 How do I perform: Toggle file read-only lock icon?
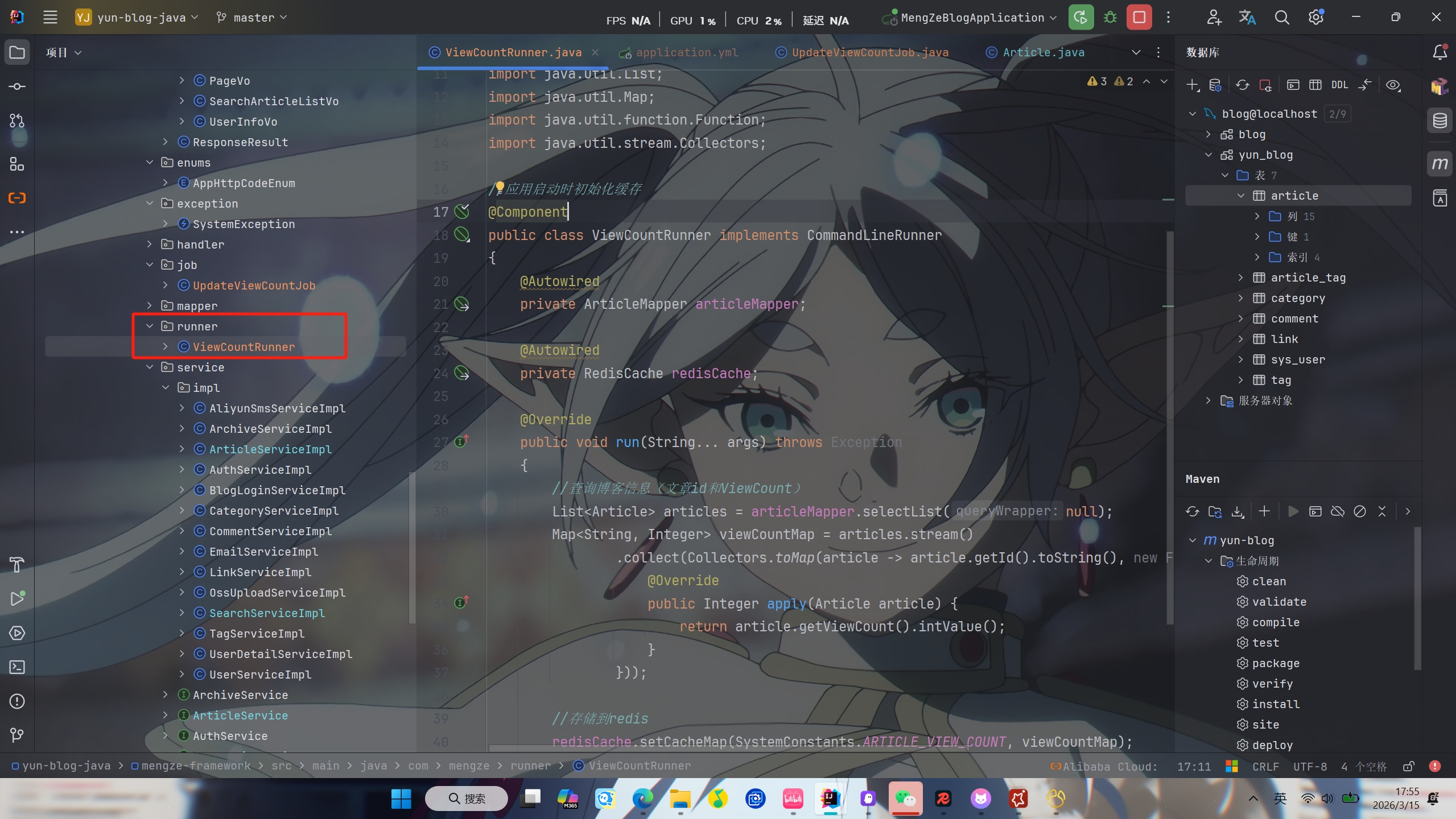[x=1408, y=766]
